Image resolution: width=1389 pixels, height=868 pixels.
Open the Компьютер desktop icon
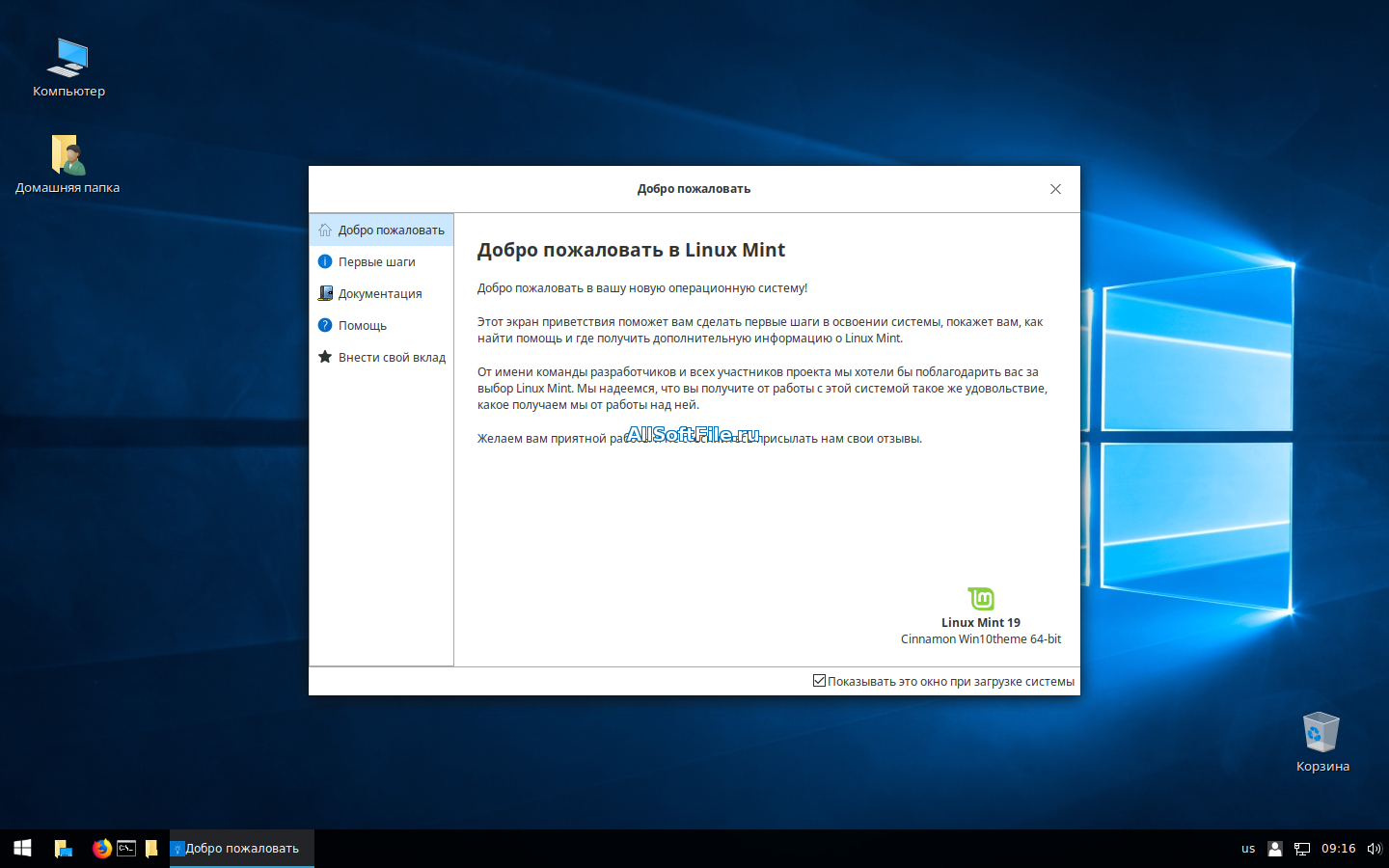[x=68, y=68]
